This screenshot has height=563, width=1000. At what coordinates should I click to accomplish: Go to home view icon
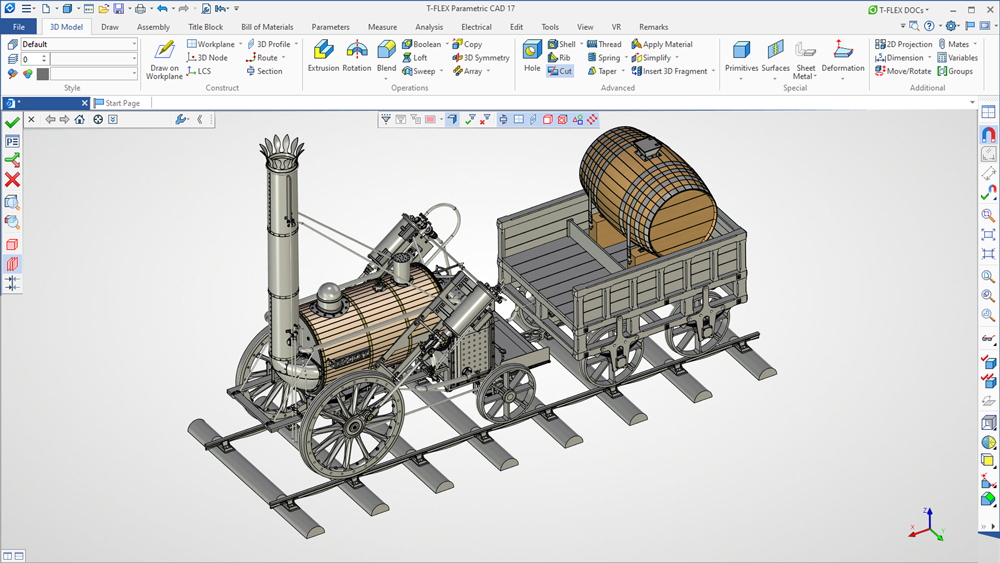[80, 119]
